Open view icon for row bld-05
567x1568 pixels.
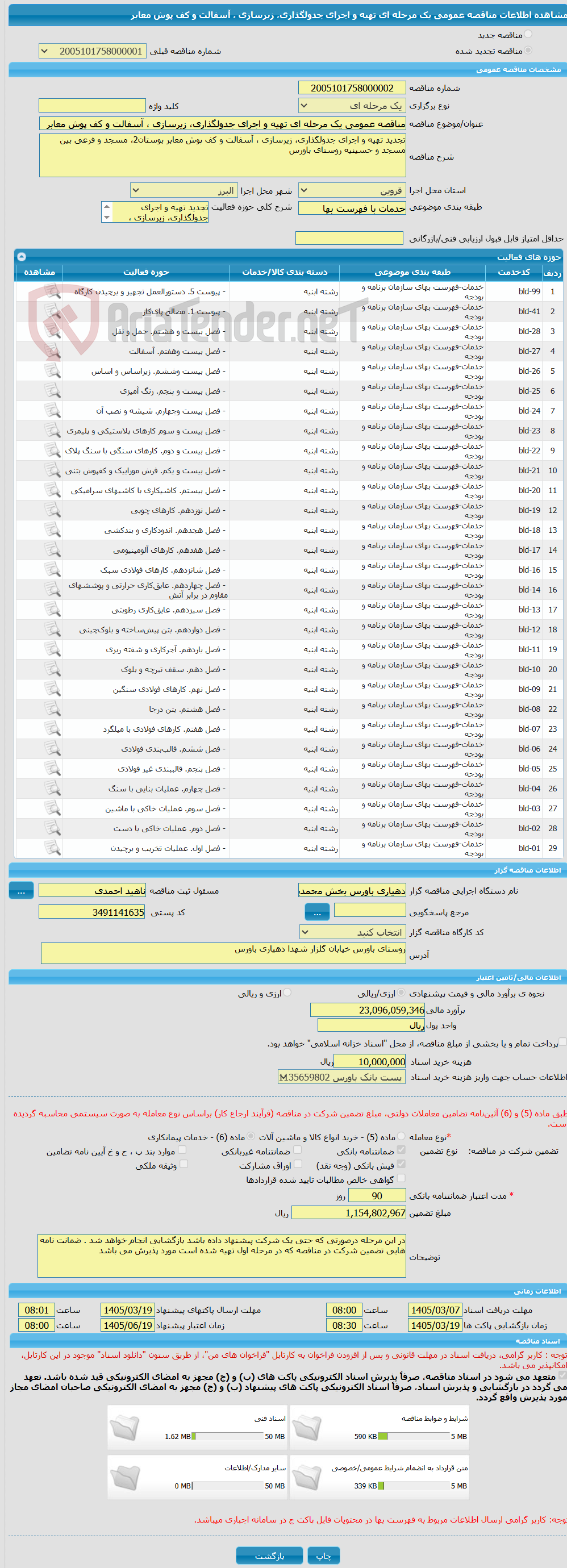pos(53,769)
